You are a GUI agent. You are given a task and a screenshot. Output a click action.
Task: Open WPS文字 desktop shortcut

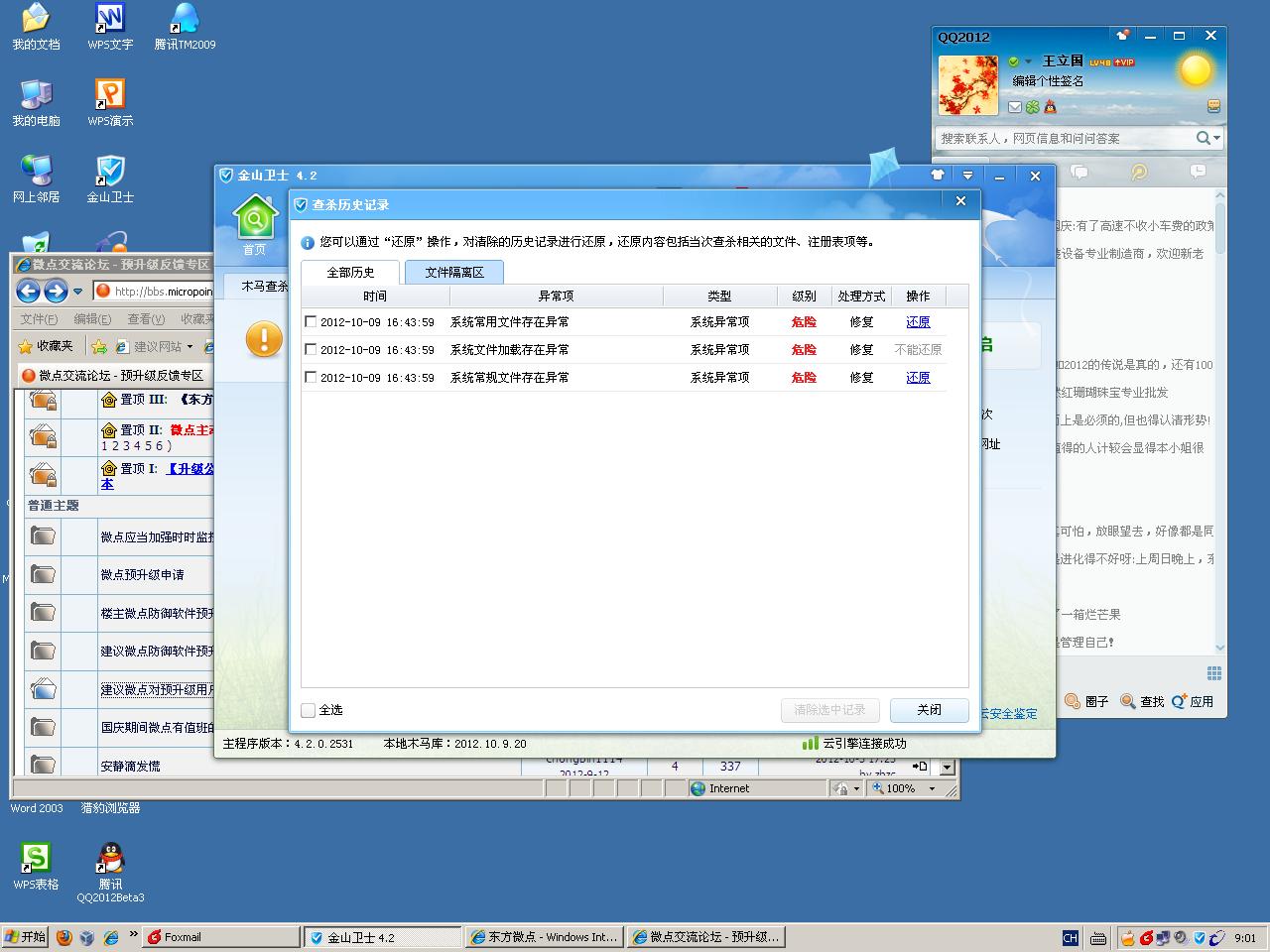pyautogui.click(x=110, y=27)
